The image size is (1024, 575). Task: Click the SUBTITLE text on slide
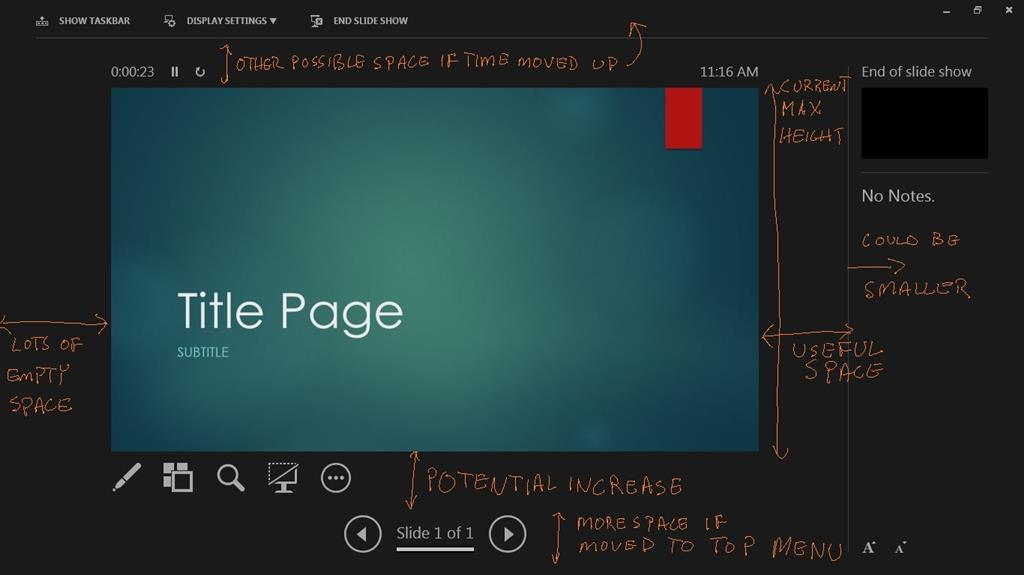coord(202,352)
